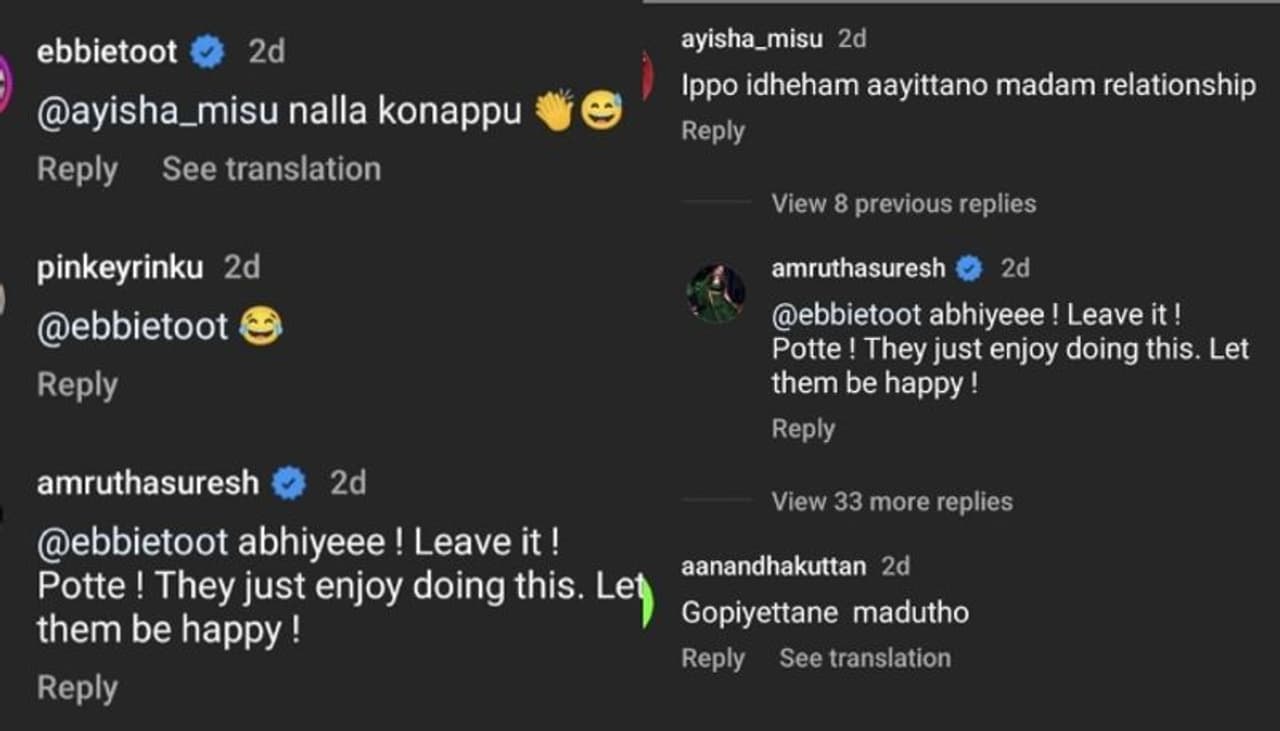Screen dimensions: 1280x731
Task: Reply to ebbietoot's nalla konappu comment
Action: tap(77, 169)
